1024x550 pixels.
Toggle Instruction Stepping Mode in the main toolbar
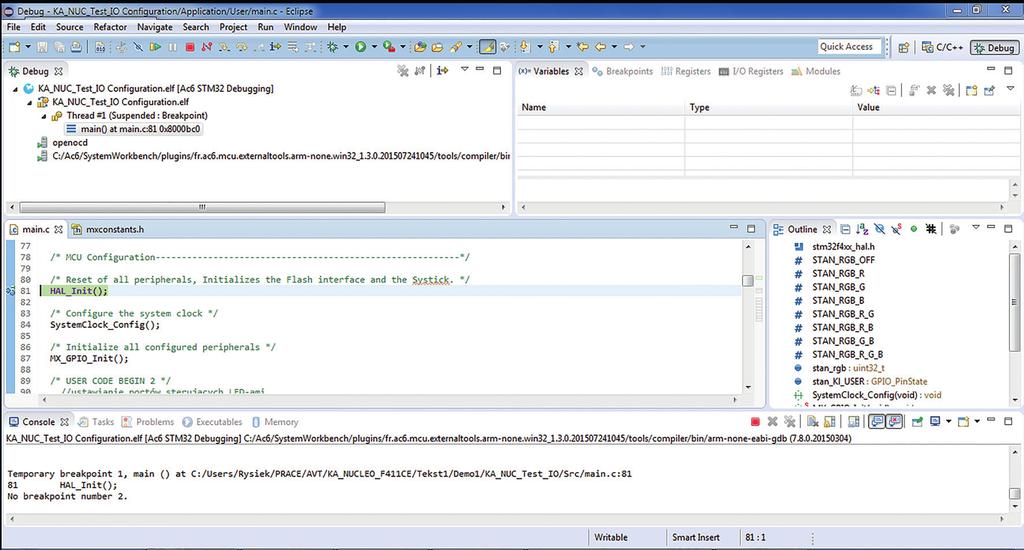click(275, 47)
